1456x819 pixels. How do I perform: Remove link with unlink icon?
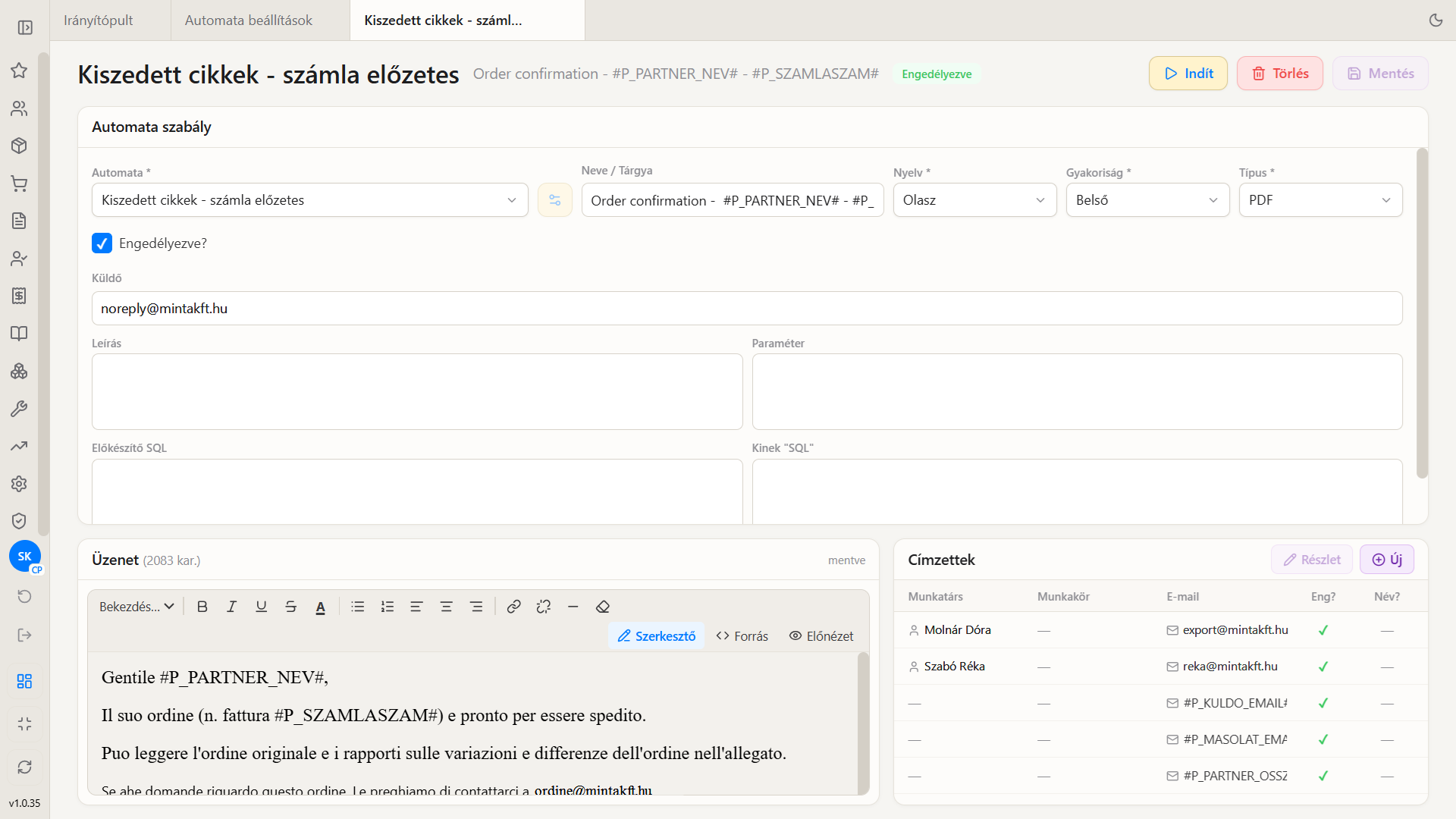point(543,607)
